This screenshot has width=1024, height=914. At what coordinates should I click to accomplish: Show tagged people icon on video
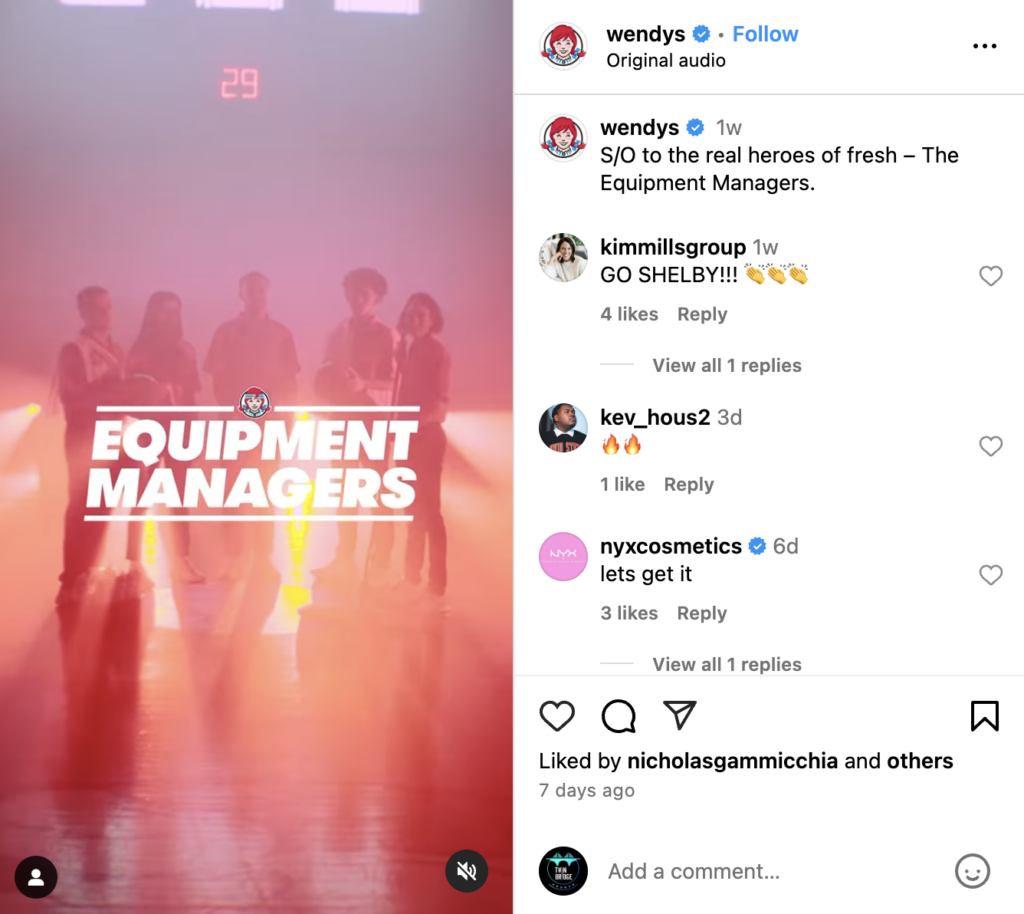[x=36, y=877]
